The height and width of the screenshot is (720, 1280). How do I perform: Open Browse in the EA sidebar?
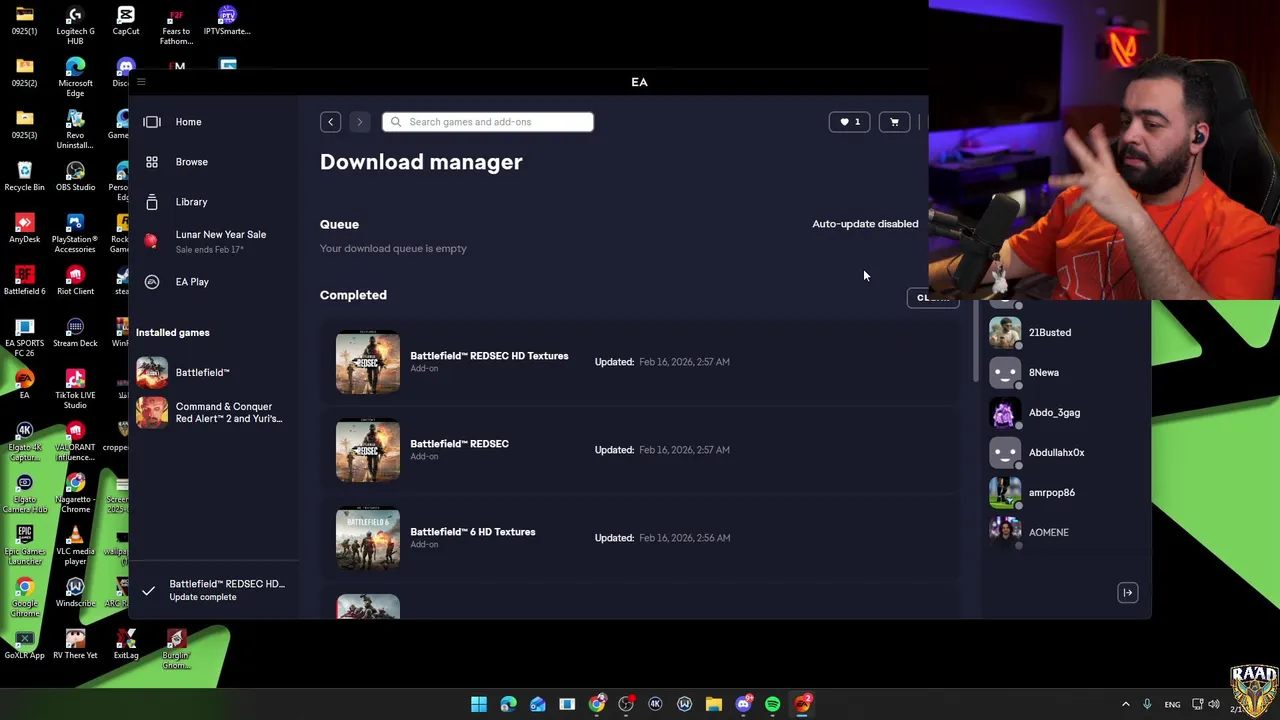pos(191,162)
